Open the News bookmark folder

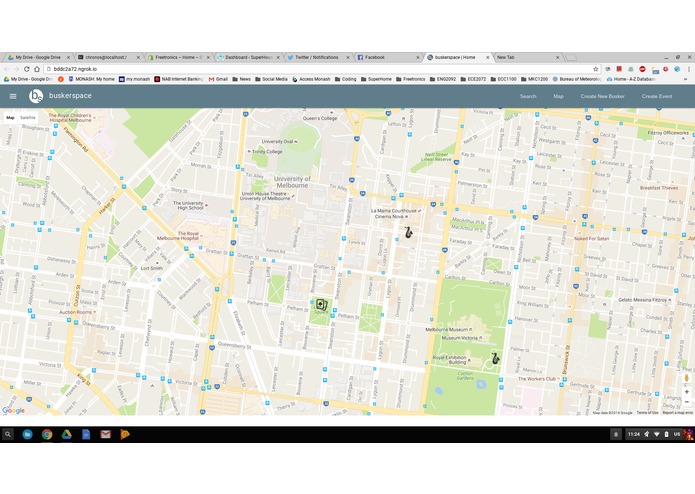coord(242,79)
